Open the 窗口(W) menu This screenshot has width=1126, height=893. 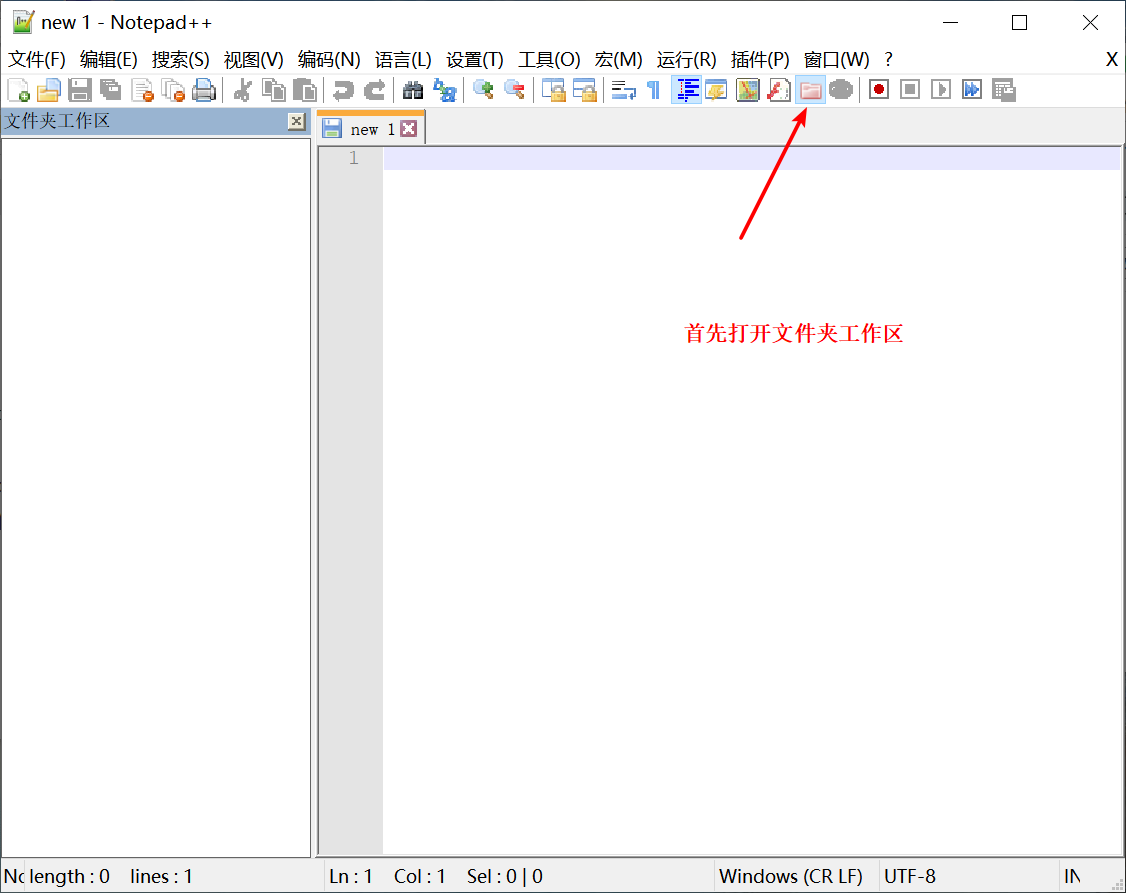(837, 60)
